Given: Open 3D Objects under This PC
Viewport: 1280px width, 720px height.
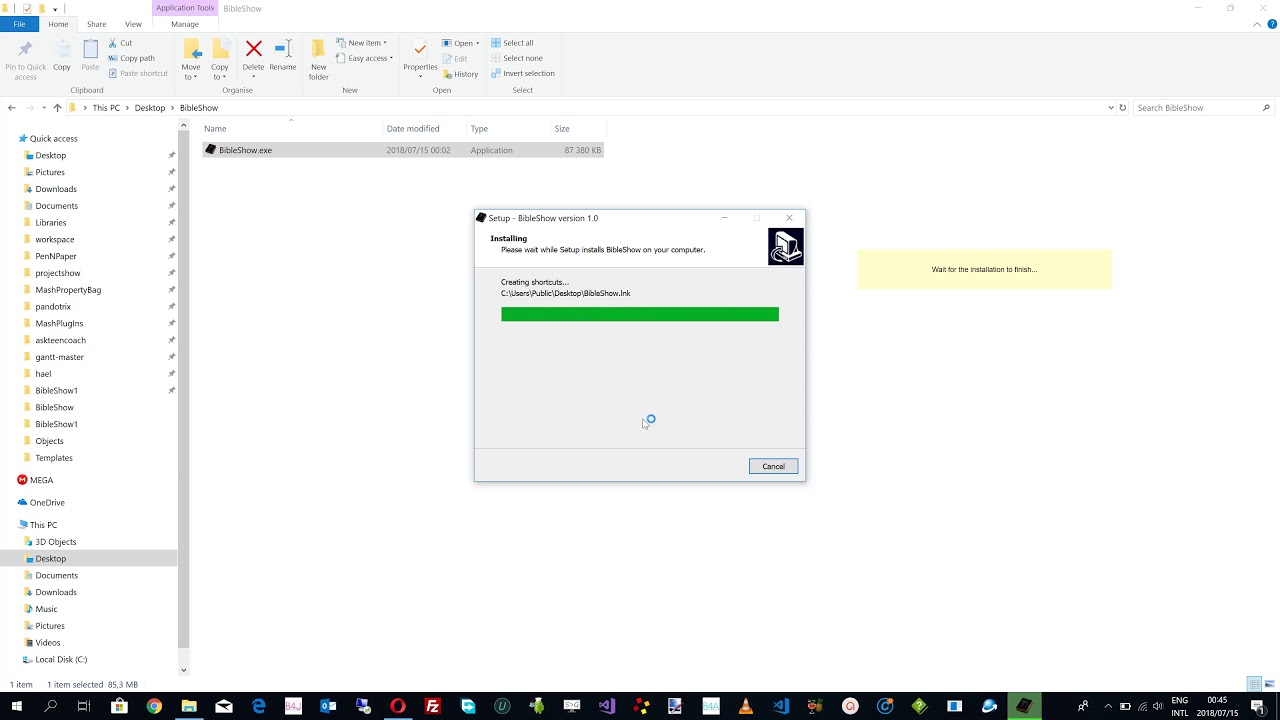Looking at the screenshot, I should 56,542.
